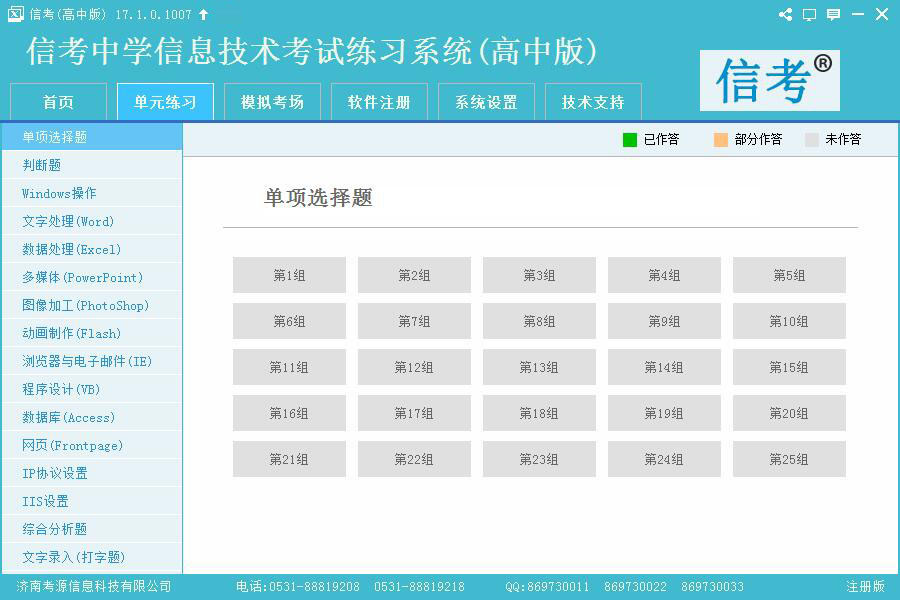The image size is (900, 600).
Task: Click the 信考 registered logo
Action: pos(769,80)
